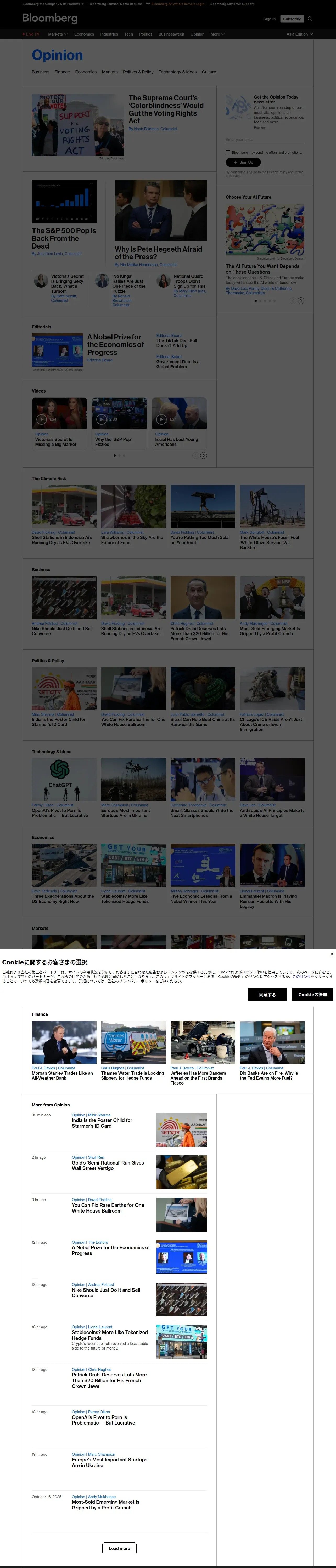
Task: Go to Economics in the top nav
Action: [84, 34]
